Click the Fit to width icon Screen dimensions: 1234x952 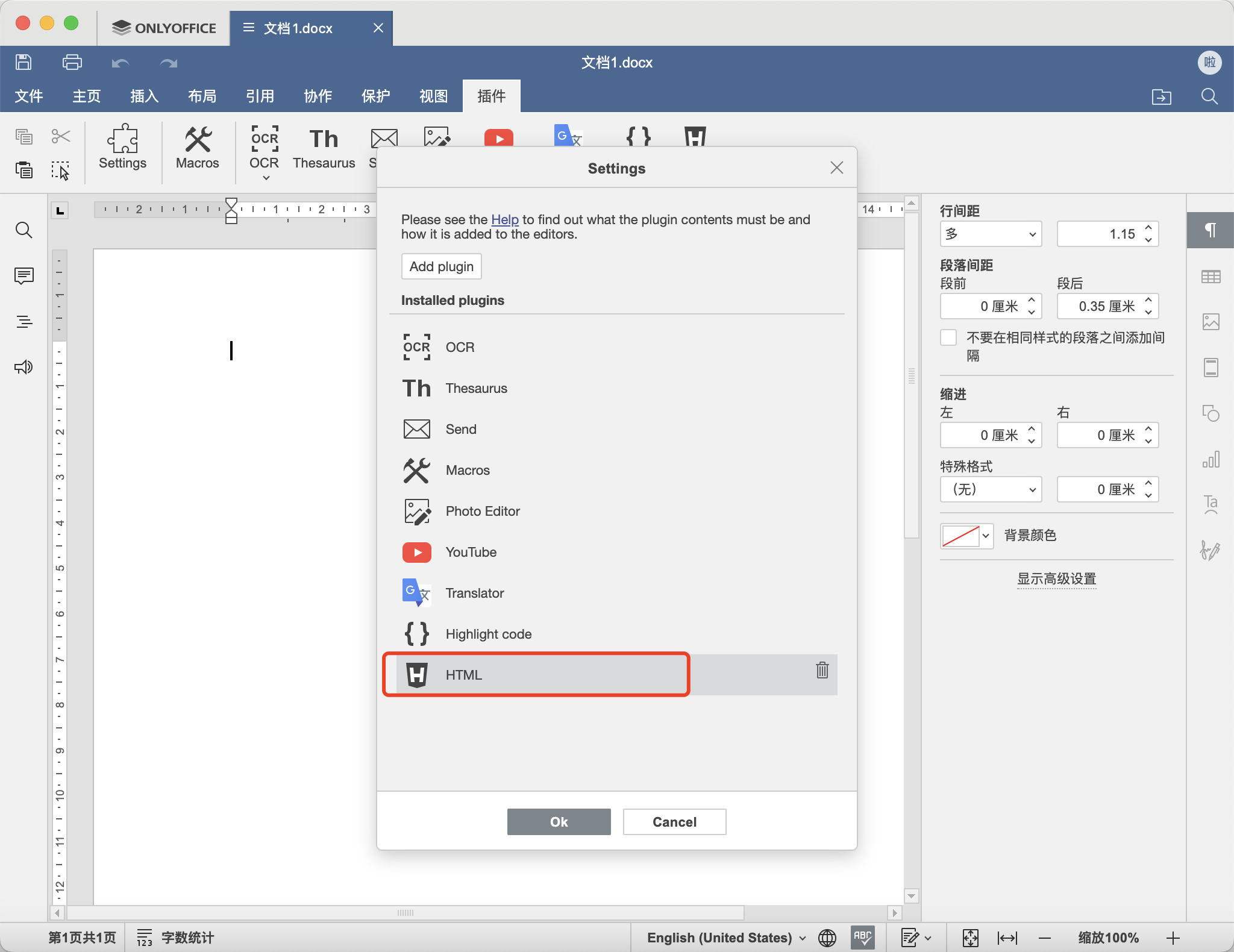(1007, 938)
